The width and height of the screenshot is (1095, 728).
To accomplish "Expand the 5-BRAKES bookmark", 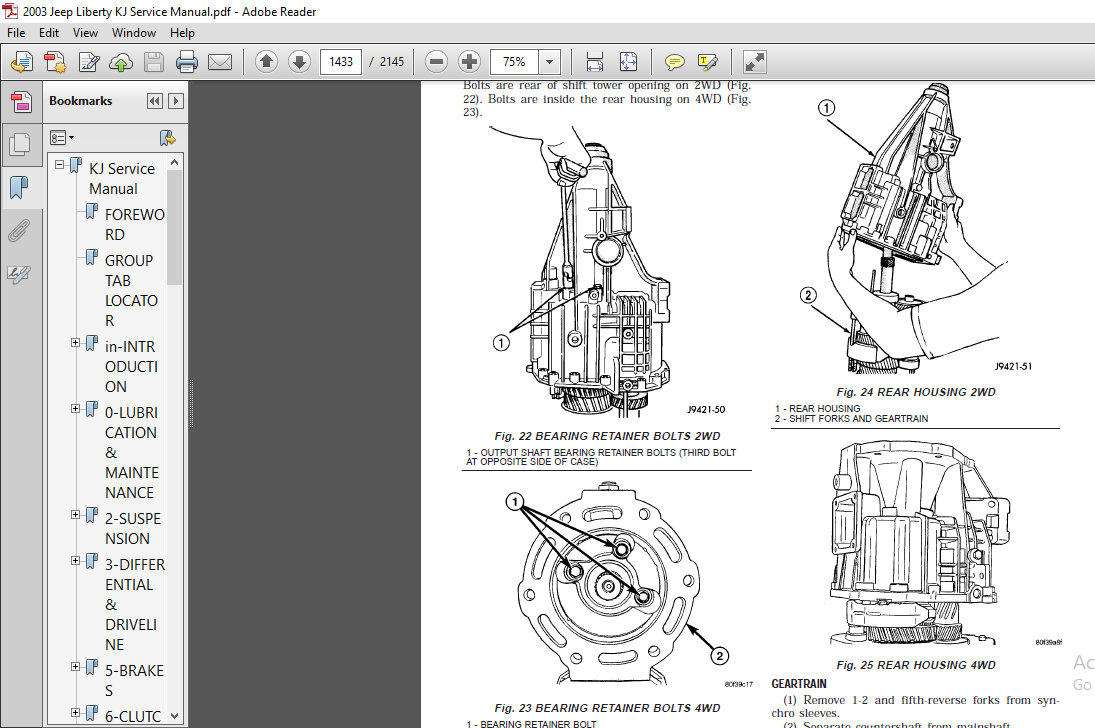I will tap(75, 667).
